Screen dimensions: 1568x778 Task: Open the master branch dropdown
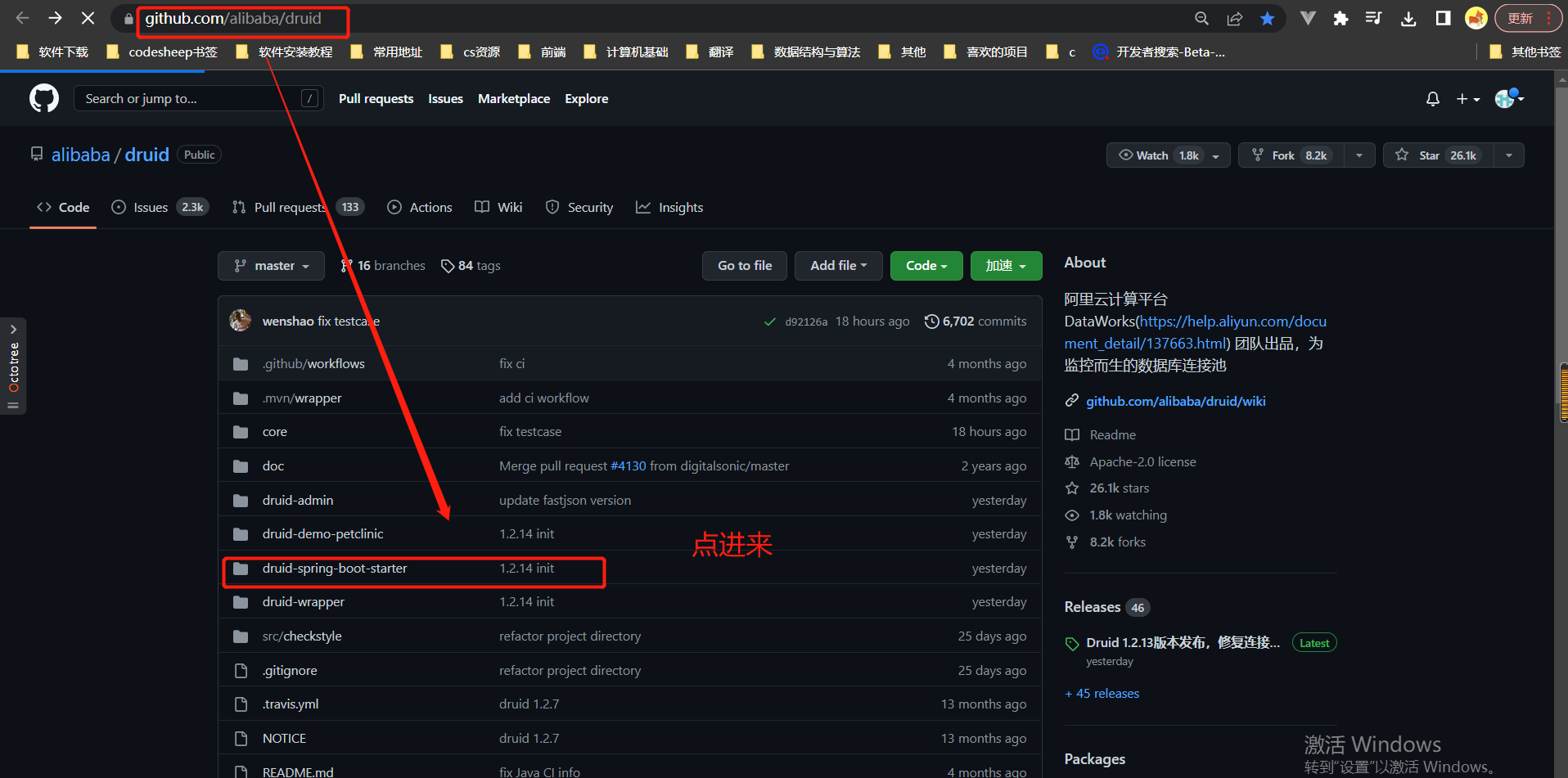271,266
